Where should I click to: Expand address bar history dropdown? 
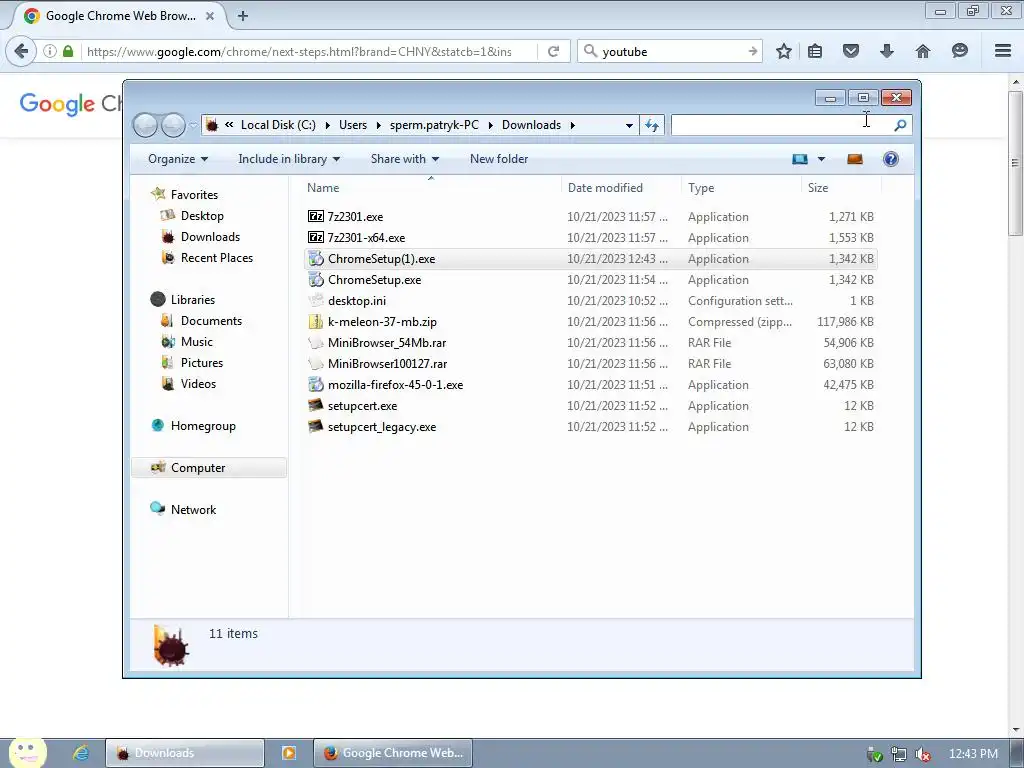[x=629, y=125]
